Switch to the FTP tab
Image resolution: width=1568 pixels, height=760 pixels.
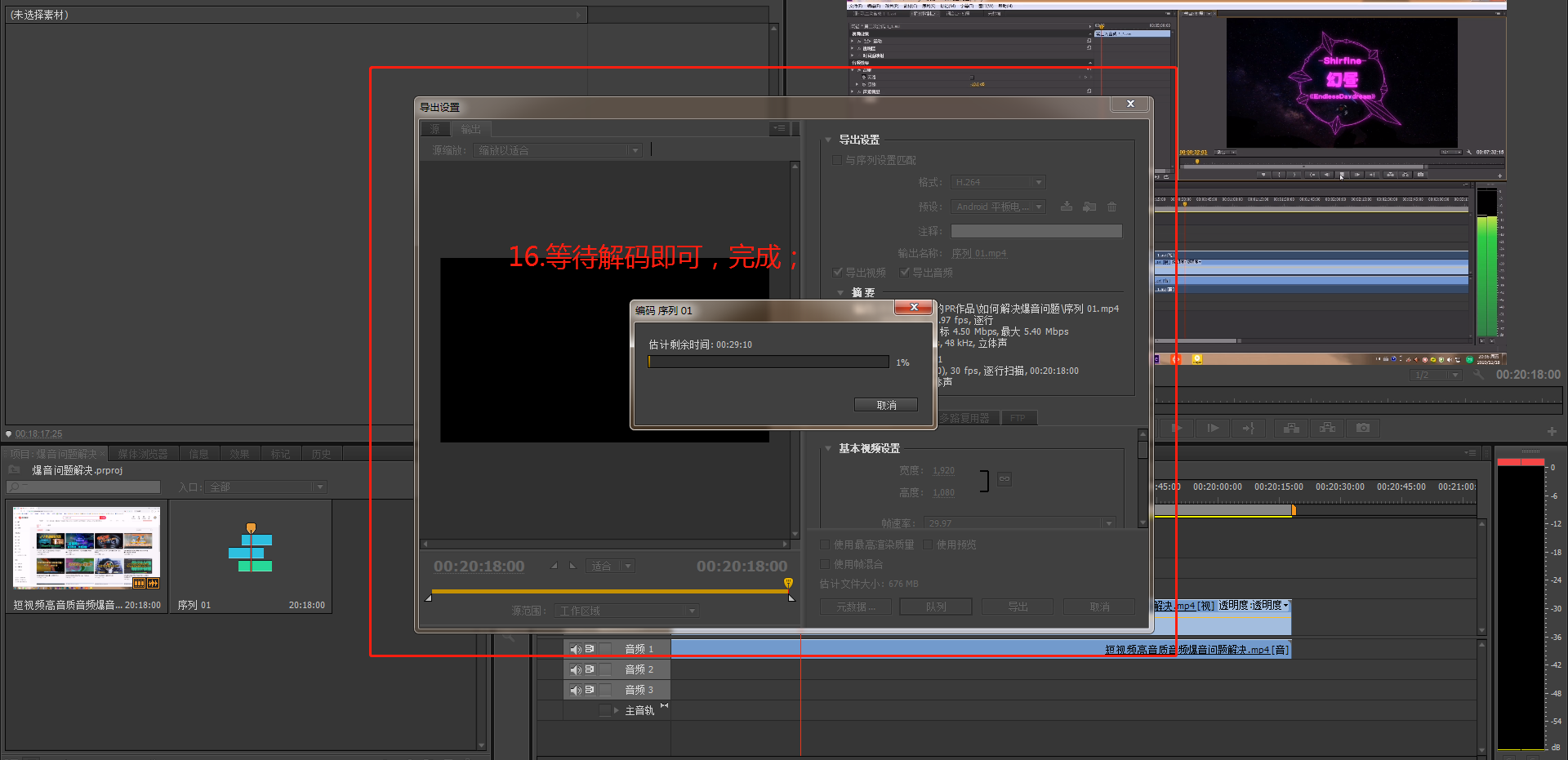pyautogui.click(x=1018, y=418)
